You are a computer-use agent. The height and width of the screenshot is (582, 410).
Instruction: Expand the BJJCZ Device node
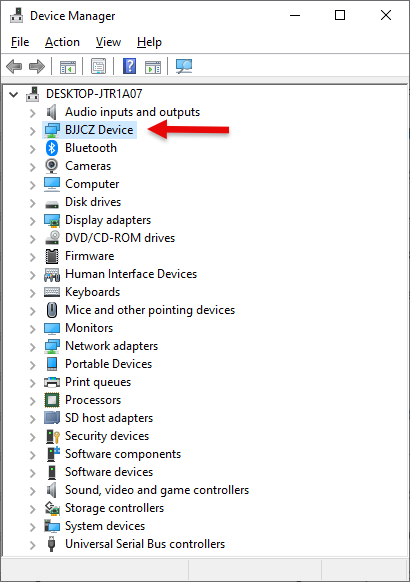pos(33,131)
